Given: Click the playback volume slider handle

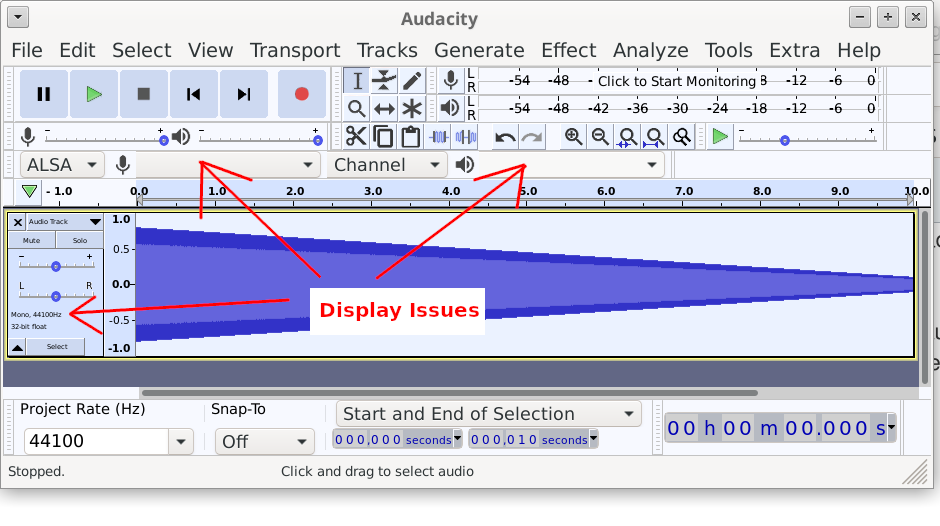Looking at the screenshot, I should [x=318, y=140].
